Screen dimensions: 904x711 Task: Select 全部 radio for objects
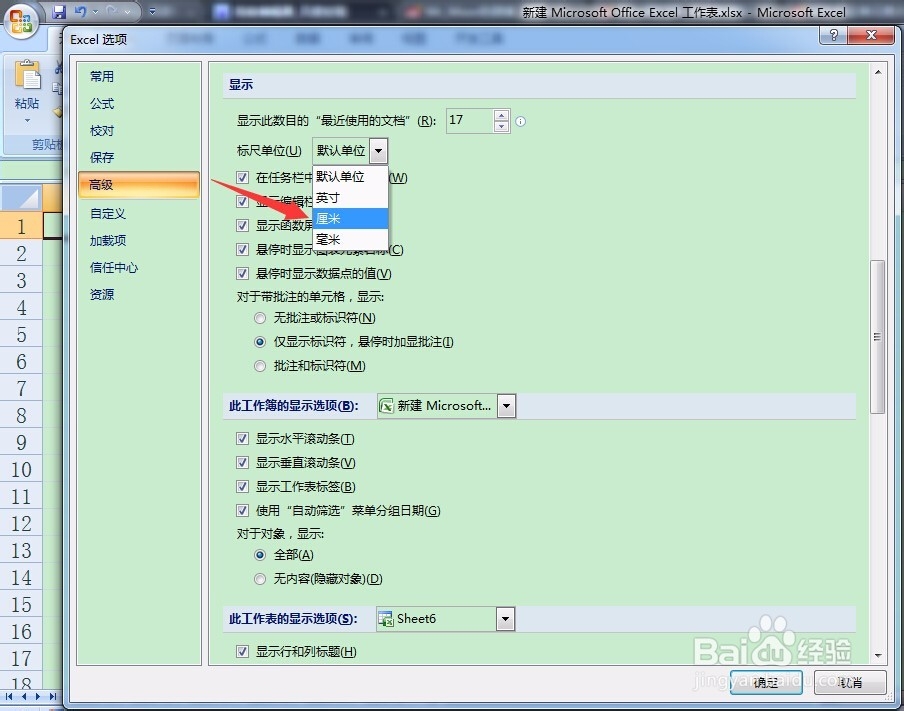click(x=260, y=555)
